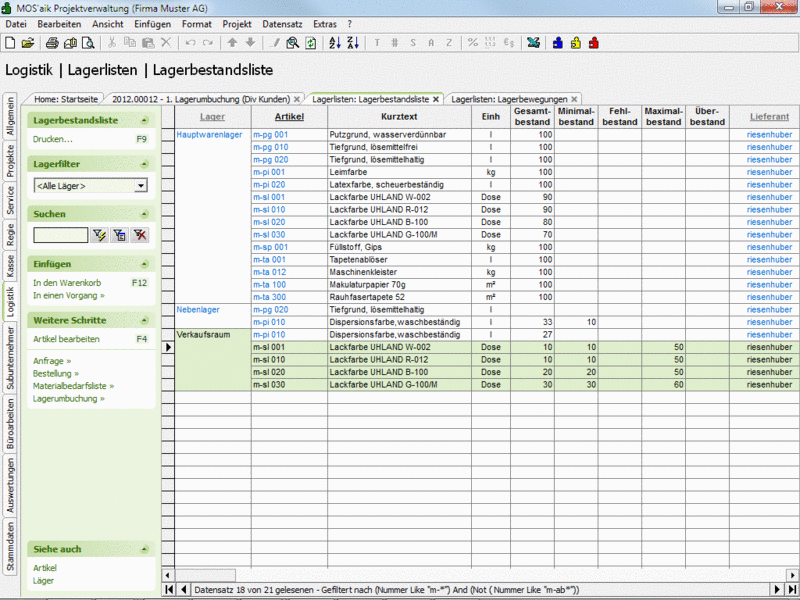Image resolution: width=800 pixels, height=600 pixels.
Task: Click the filter editor icon beside search
Action: click(x=120, y=235)
